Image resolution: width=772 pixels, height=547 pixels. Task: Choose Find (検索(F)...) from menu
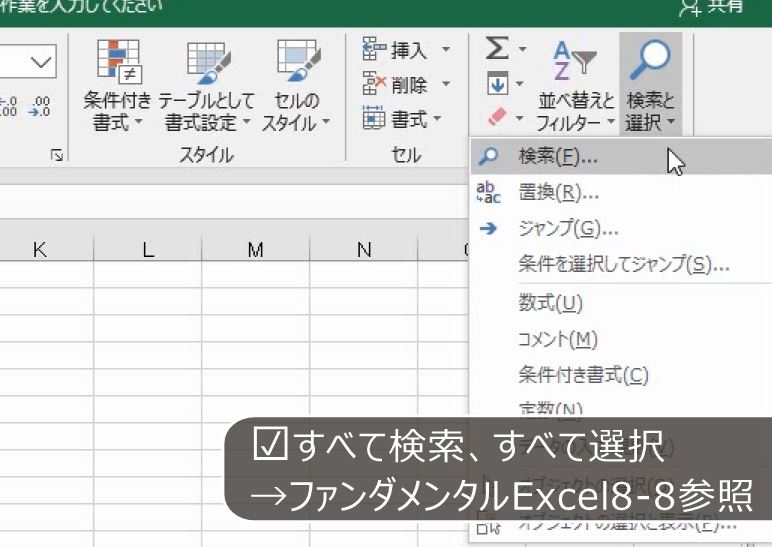point(621,157)
